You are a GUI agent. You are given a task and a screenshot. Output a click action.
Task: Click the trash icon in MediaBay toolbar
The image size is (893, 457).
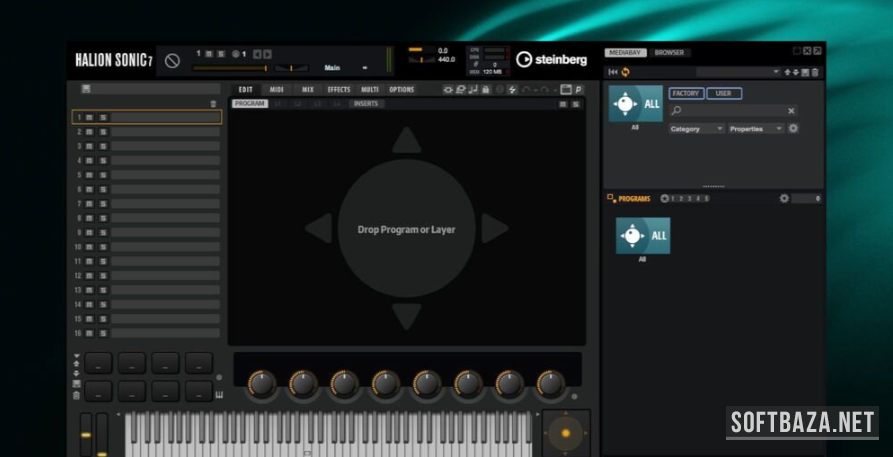[815, 72]
